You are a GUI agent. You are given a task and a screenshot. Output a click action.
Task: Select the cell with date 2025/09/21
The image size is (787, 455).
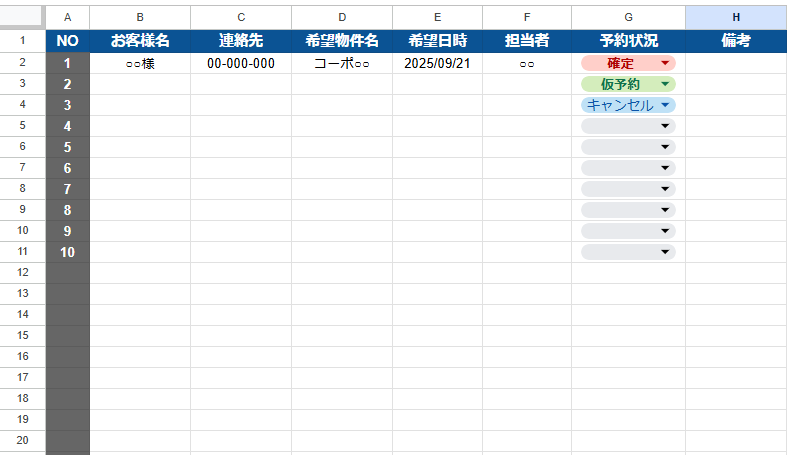[437, 63]
